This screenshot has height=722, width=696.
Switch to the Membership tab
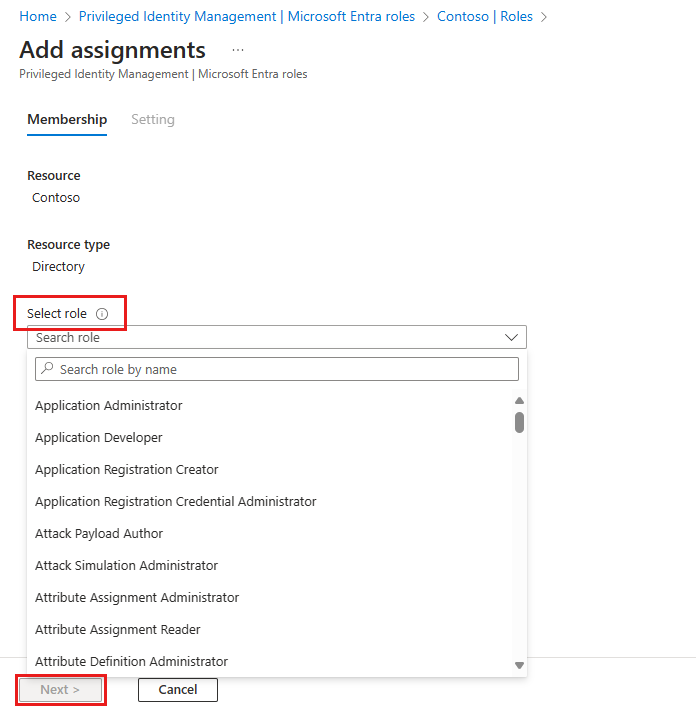(67, 120)
